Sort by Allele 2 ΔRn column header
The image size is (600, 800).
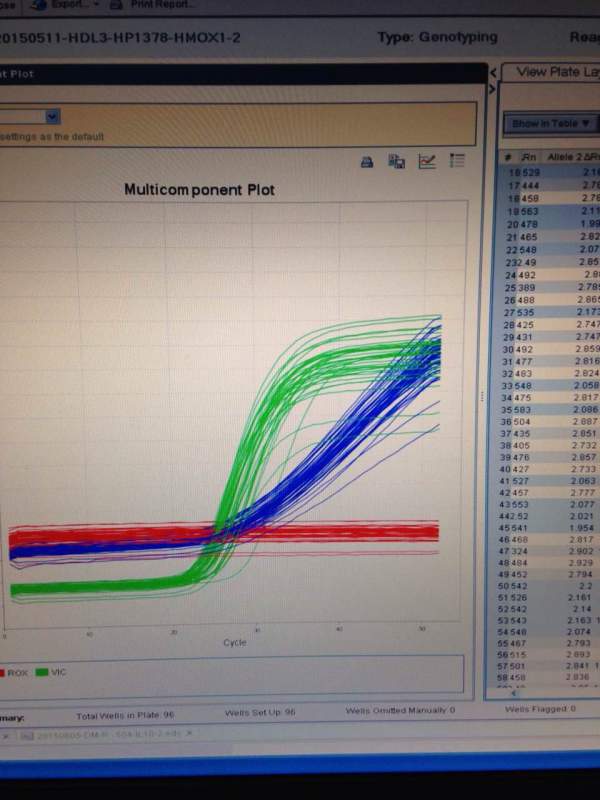(x=571, y=157)
